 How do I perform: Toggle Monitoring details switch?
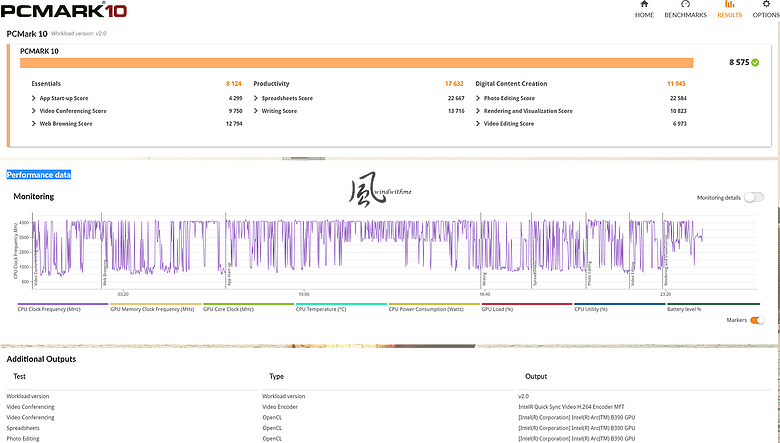click(754, 197)
